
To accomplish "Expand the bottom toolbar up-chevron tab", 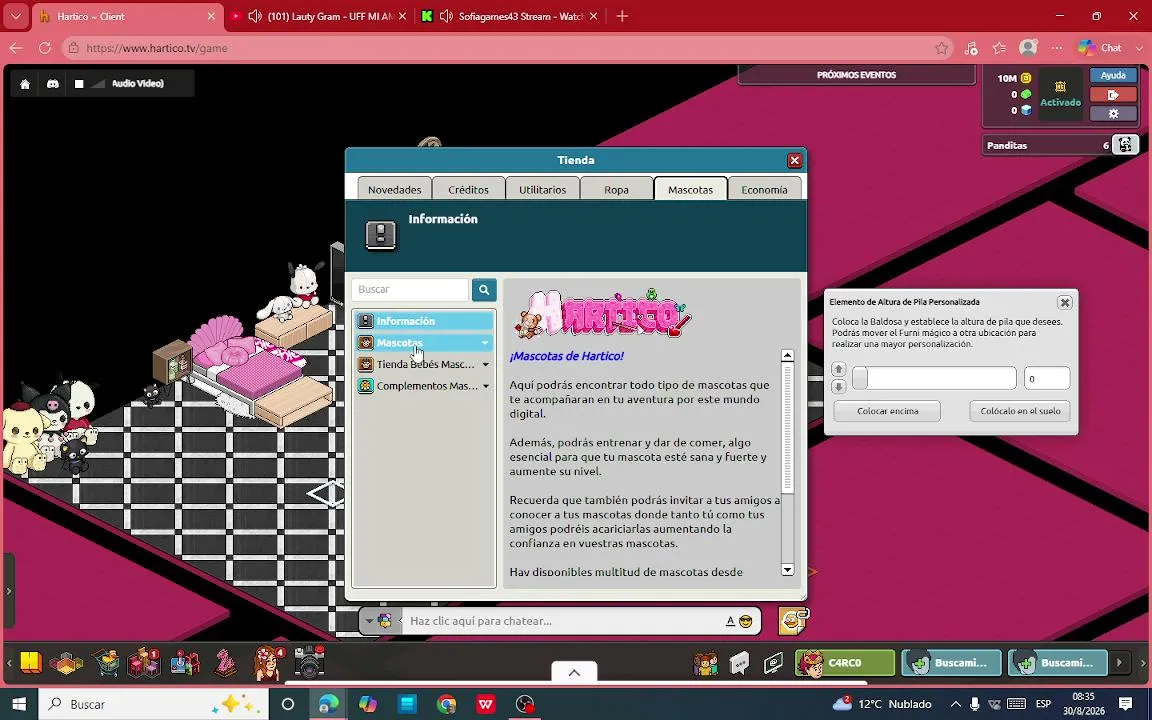I will click(x=575, y=672).
